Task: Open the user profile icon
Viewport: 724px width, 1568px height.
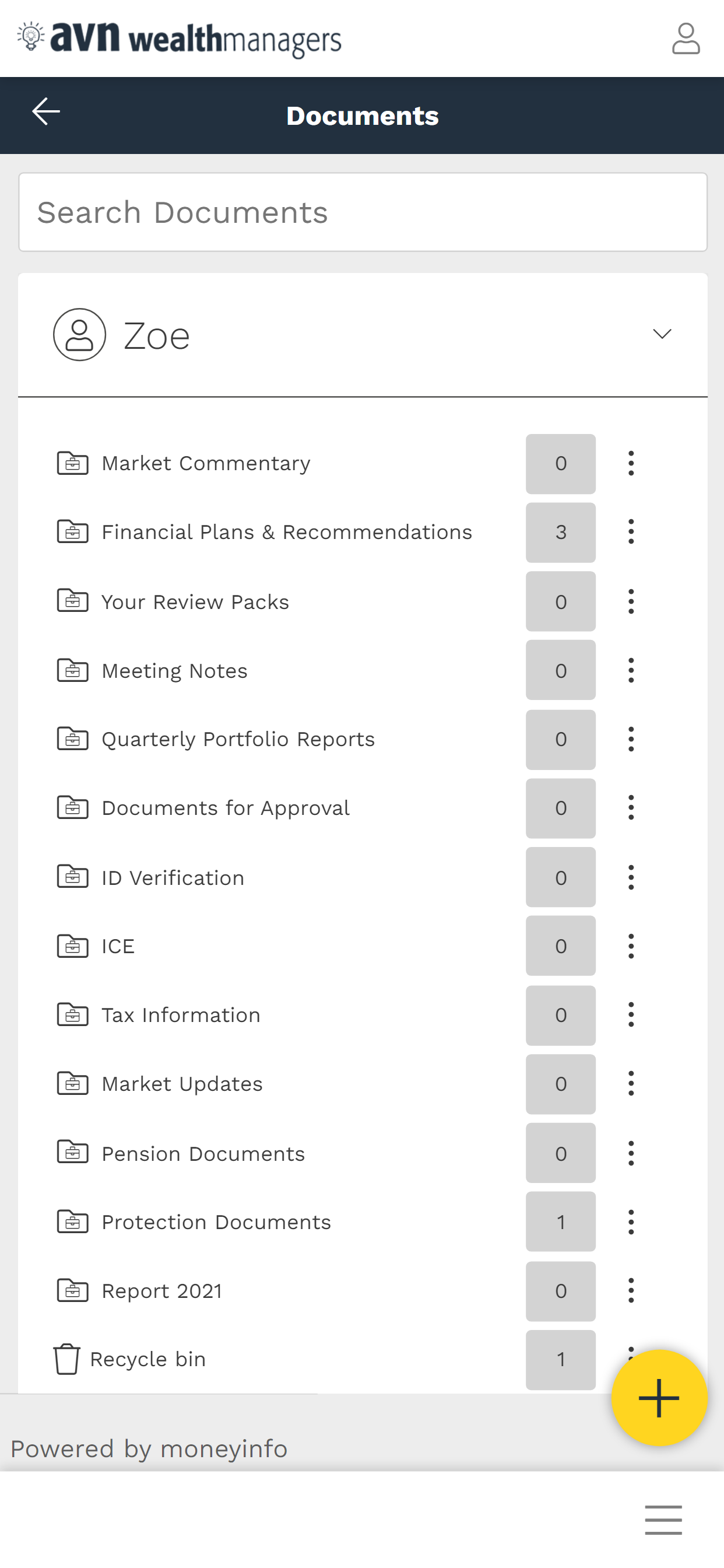Action: coord(686,39)
